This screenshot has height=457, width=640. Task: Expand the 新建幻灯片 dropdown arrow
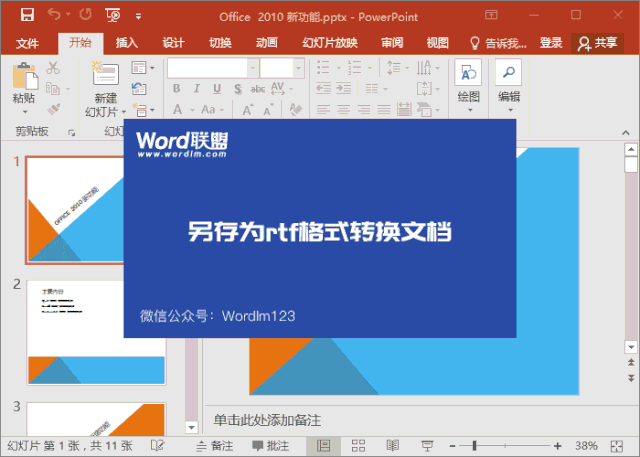point(123,112)
